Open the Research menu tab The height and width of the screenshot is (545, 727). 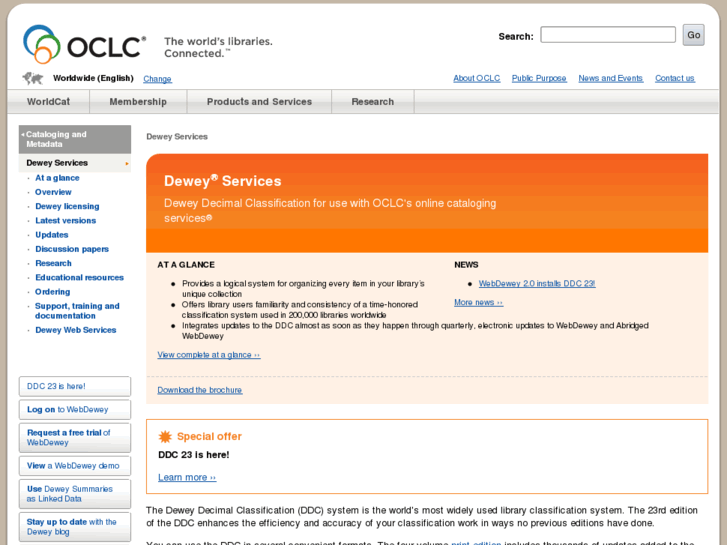(x=373, y=102)
